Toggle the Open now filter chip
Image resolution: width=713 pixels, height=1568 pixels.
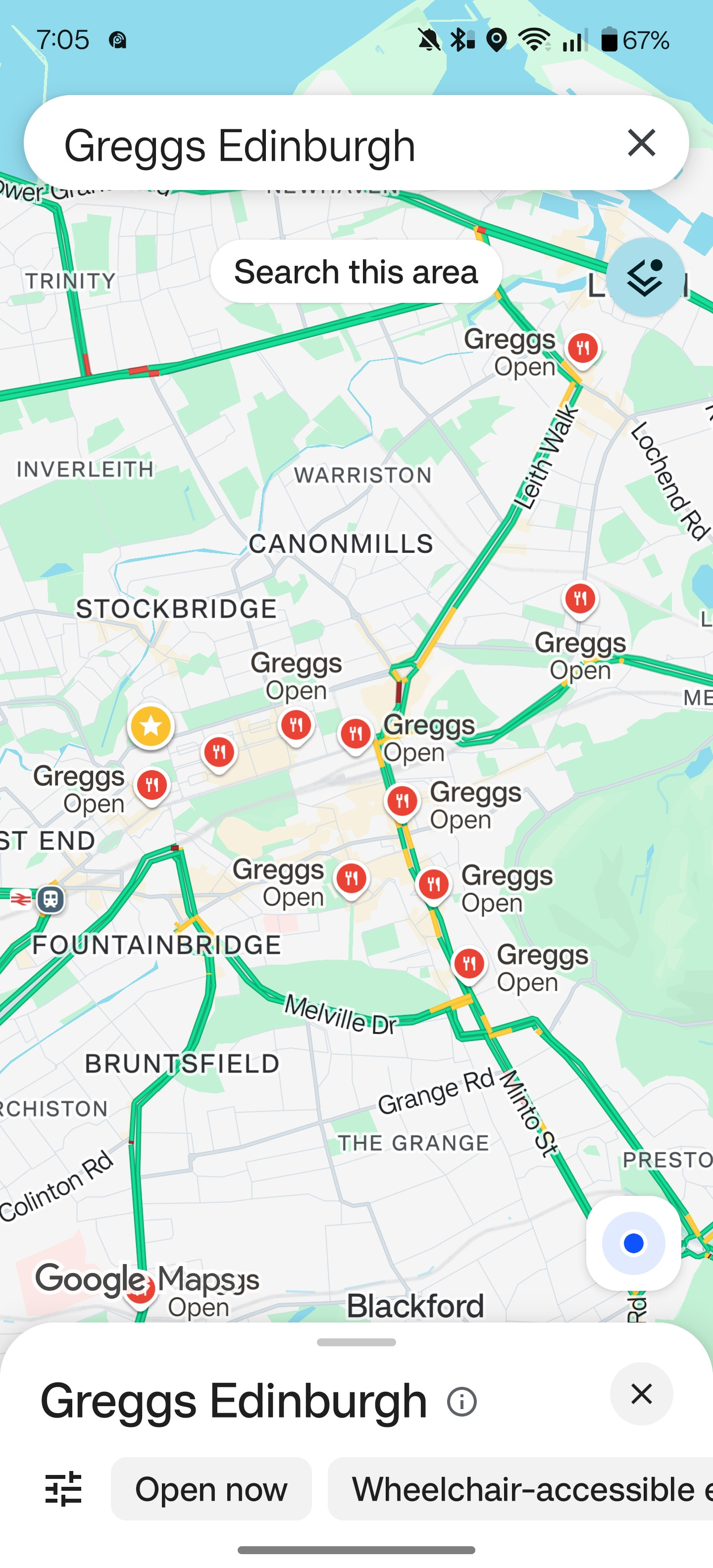click(x=211, y=1488)
